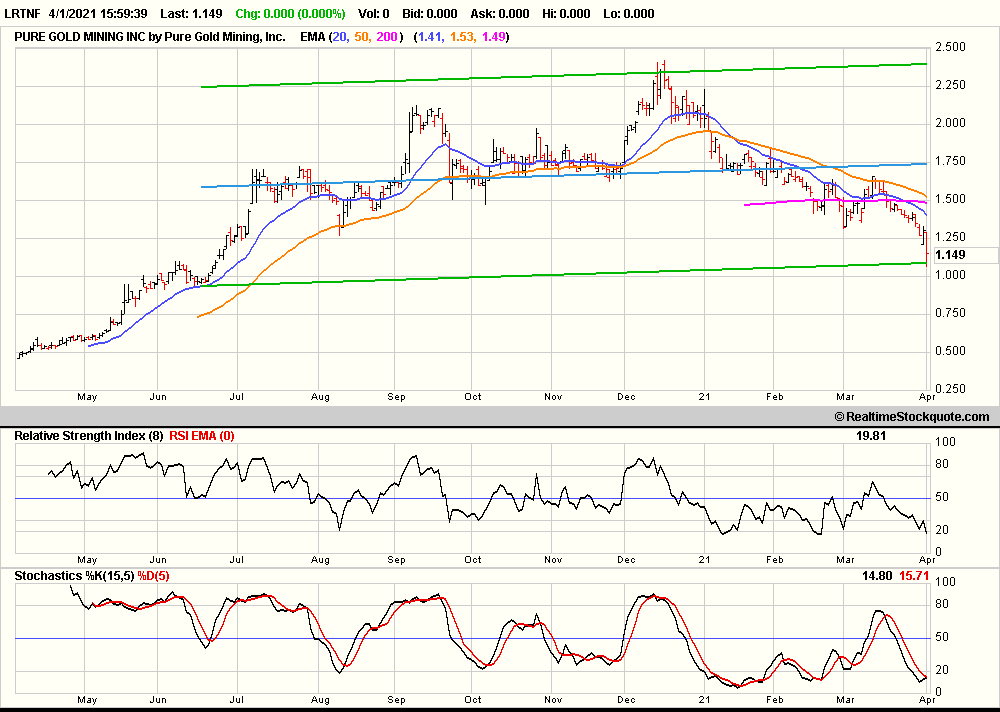Select the PURE GOLD MINING INC chart title

tap(150, 37)
